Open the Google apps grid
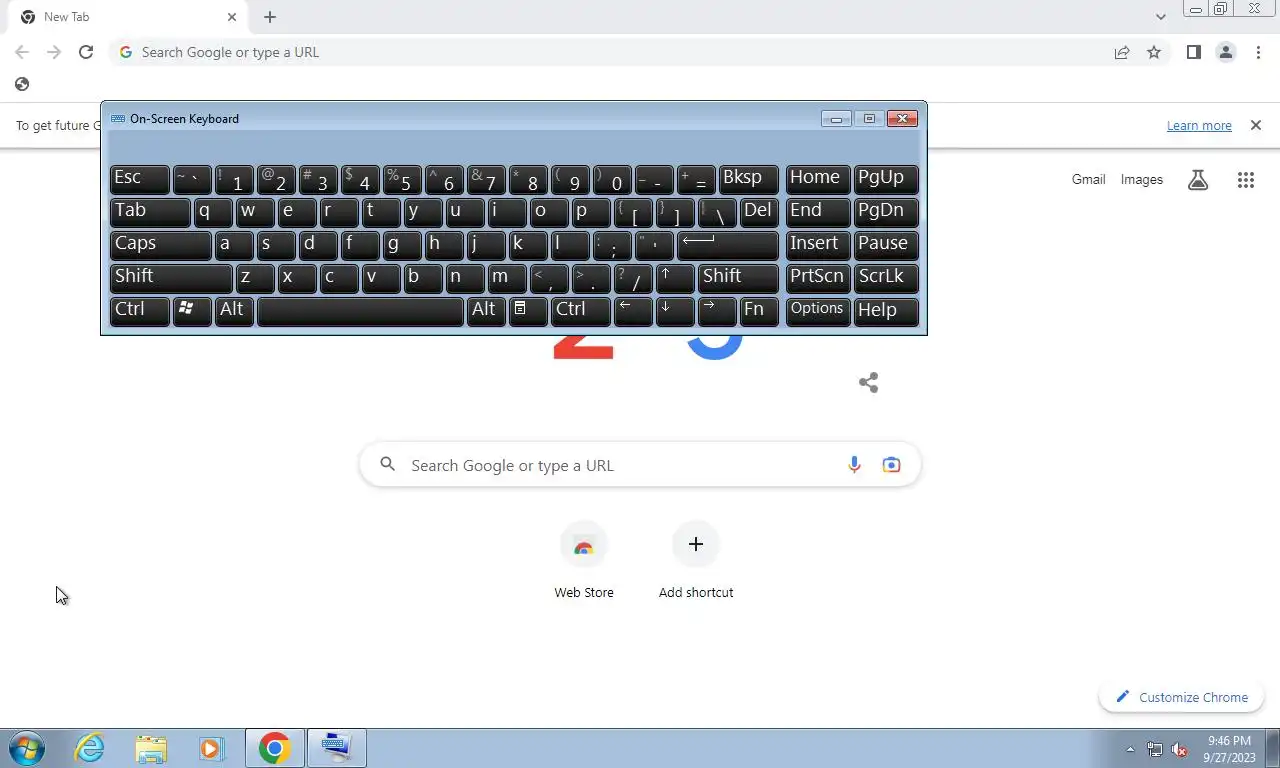The width and height of the screenshot is (1280, 768). pos(1245,180)
